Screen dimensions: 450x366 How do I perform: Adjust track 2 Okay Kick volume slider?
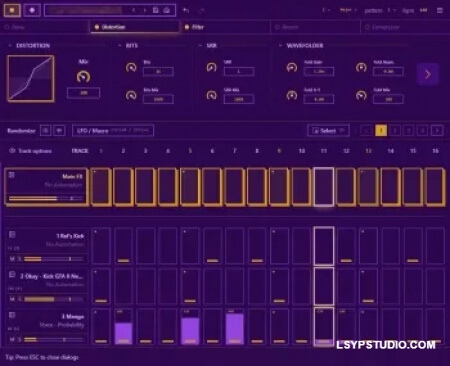coord(54,299)
